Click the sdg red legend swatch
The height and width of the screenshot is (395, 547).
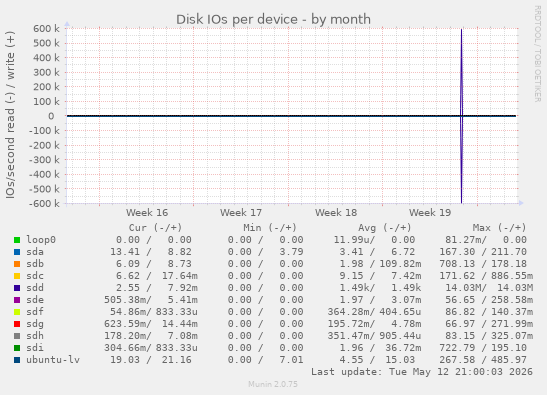(17, 324)
